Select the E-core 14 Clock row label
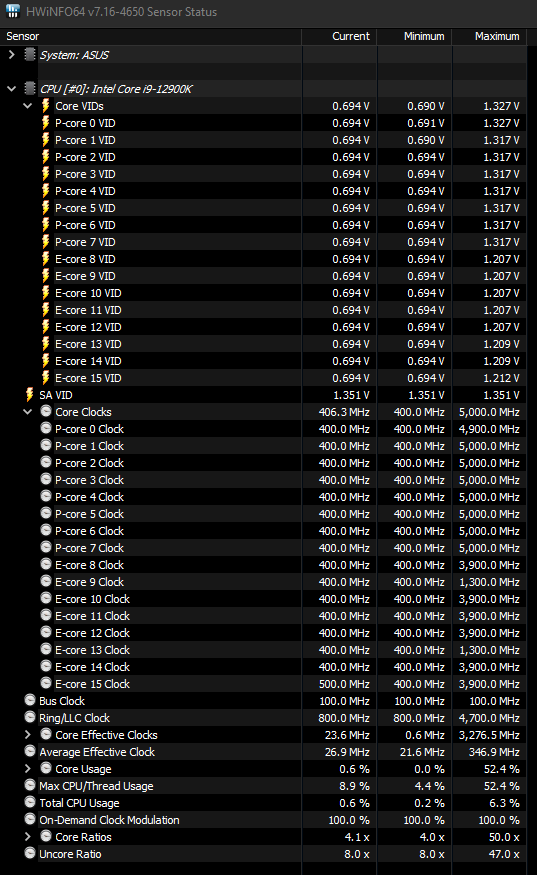The width and height of the screenshot is (537, 875). [x=93, y=667]
